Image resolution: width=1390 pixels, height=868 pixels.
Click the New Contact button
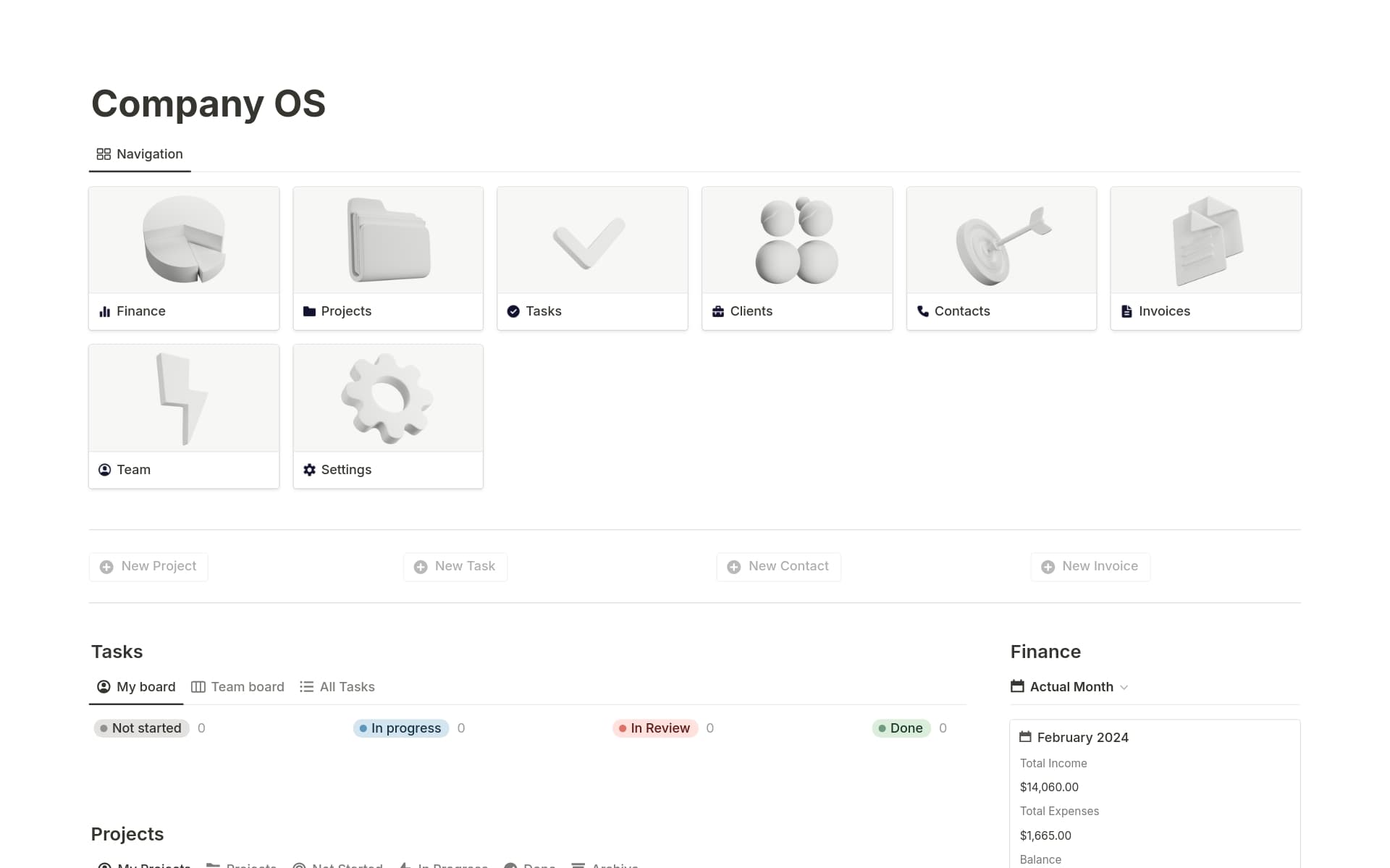pos(778,566)
